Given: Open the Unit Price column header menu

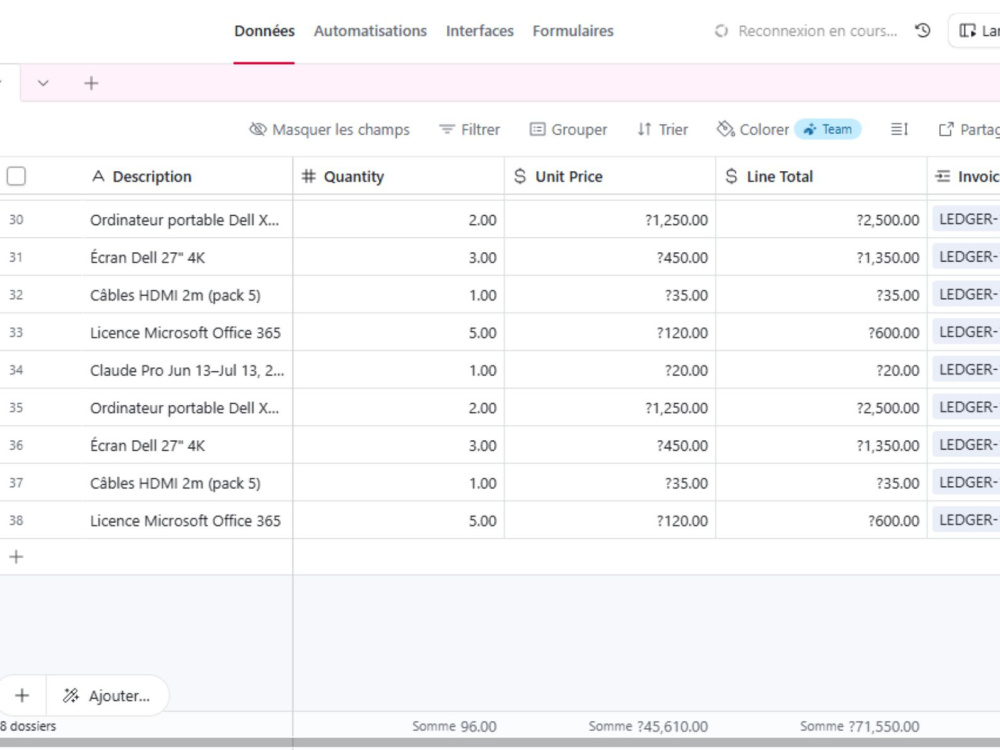Looking at the screenshot, I should coord(610,176).
